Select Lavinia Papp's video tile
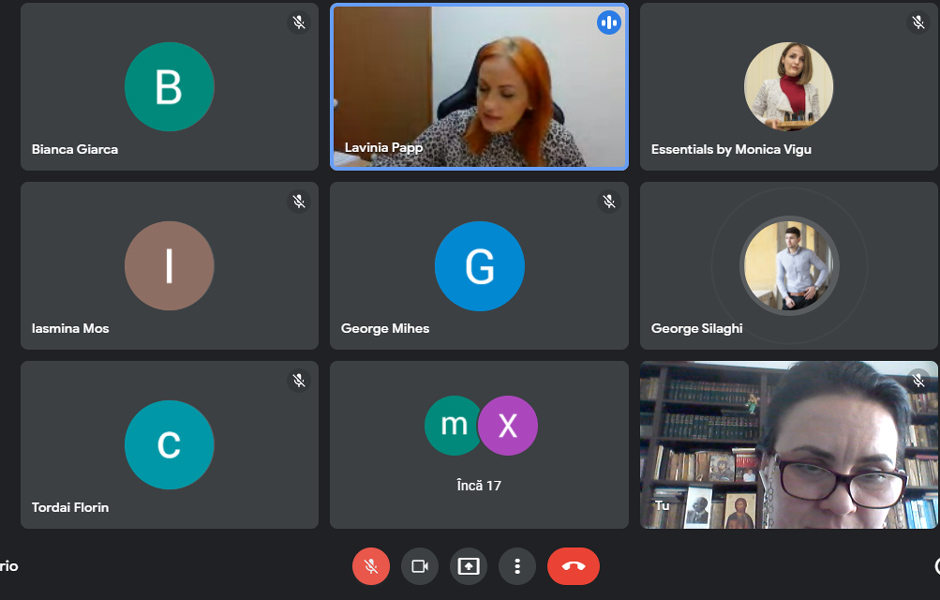This screenshot has width=940, height=600. (479, 87)
